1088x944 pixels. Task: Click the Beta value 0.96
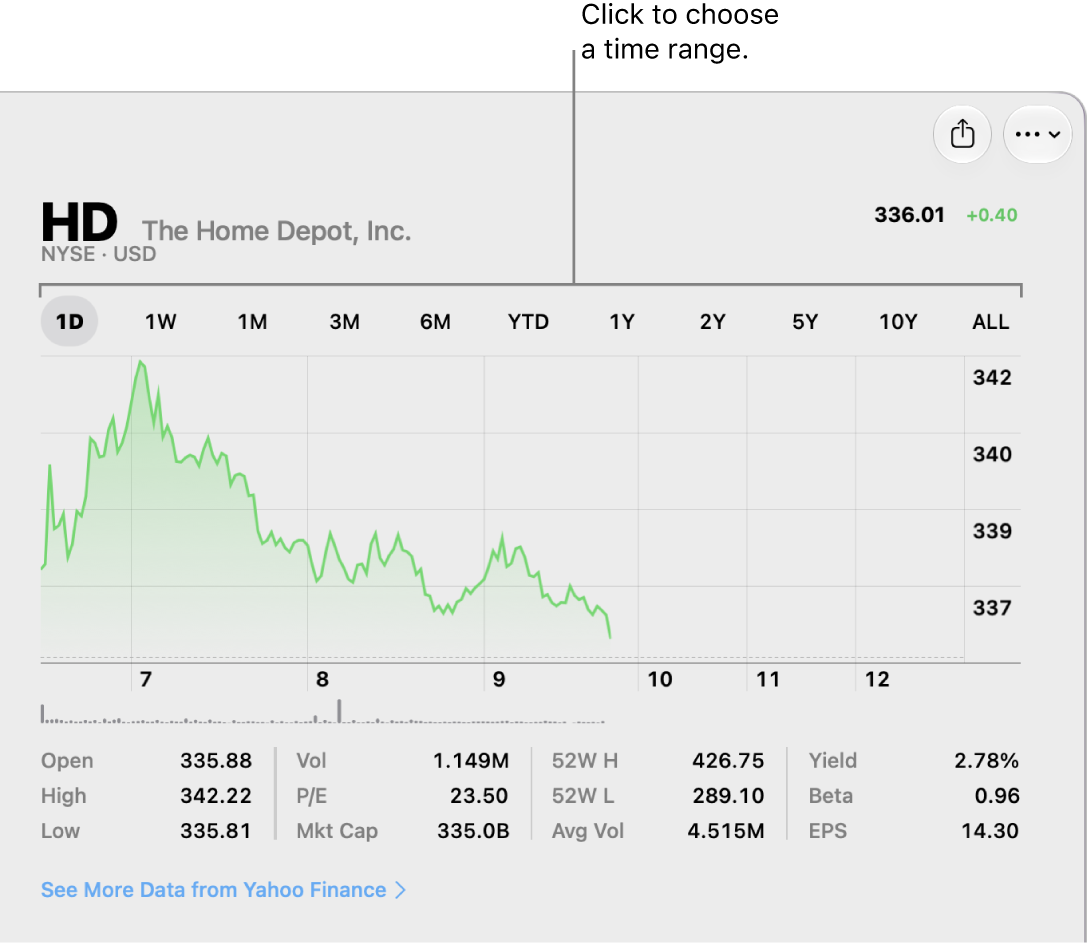click(x=997, y=795)
